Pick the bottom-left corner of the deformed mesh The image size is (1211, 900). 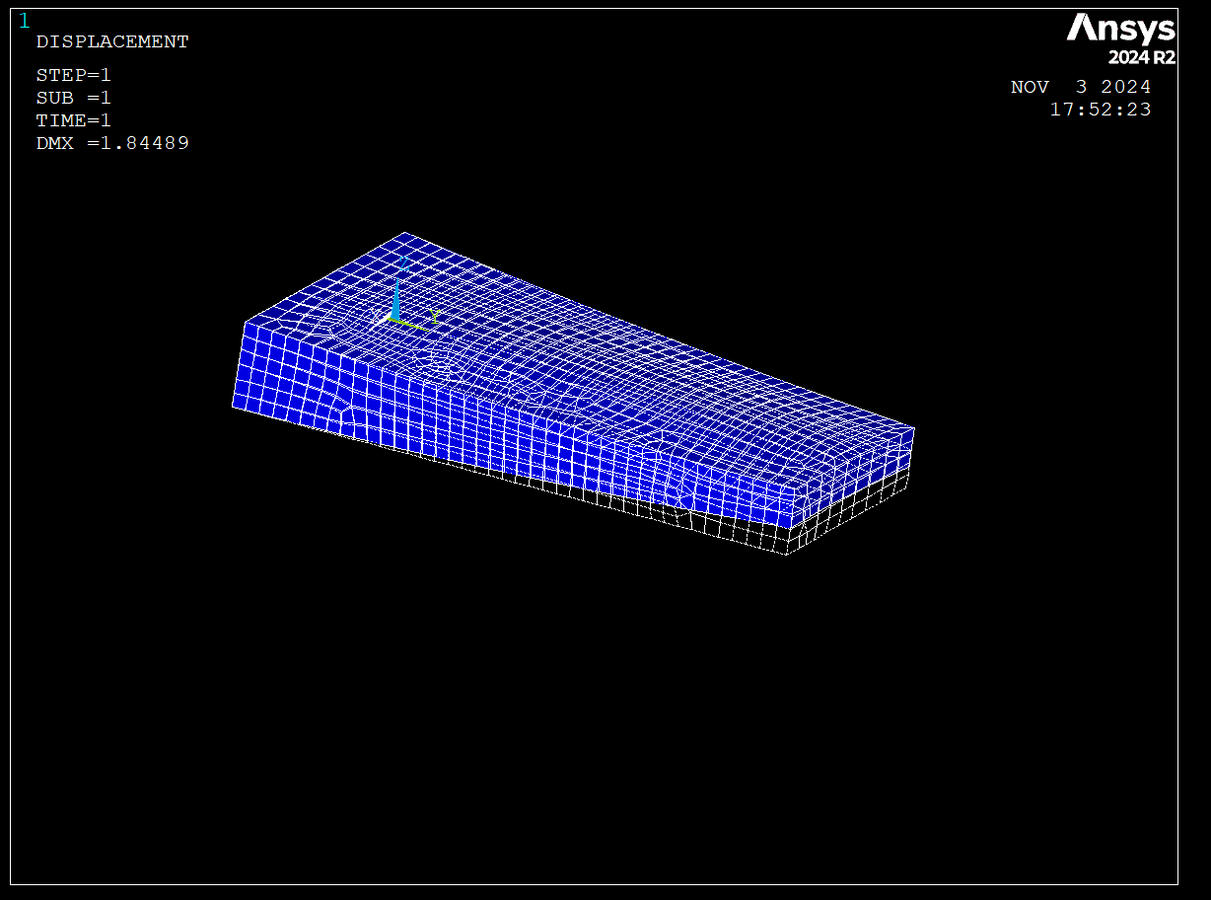tap(233, 406)
